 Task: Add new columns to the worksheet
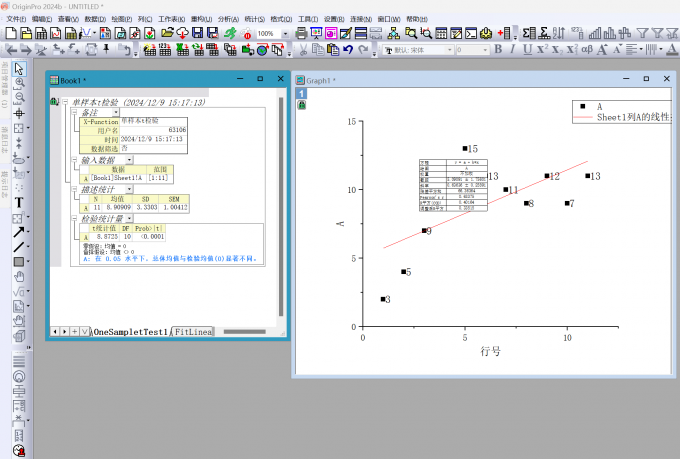504,33
